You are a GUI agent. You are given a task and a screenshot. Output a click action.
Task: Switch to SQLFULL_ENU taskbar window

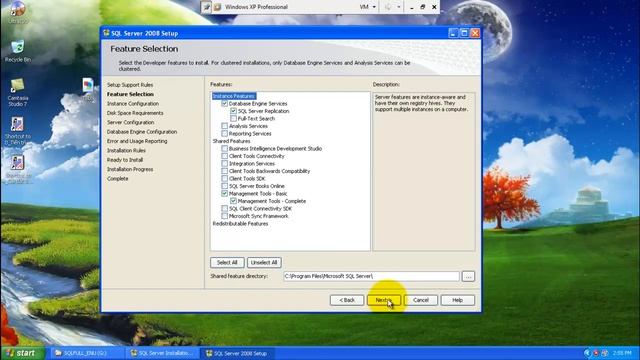87,353
